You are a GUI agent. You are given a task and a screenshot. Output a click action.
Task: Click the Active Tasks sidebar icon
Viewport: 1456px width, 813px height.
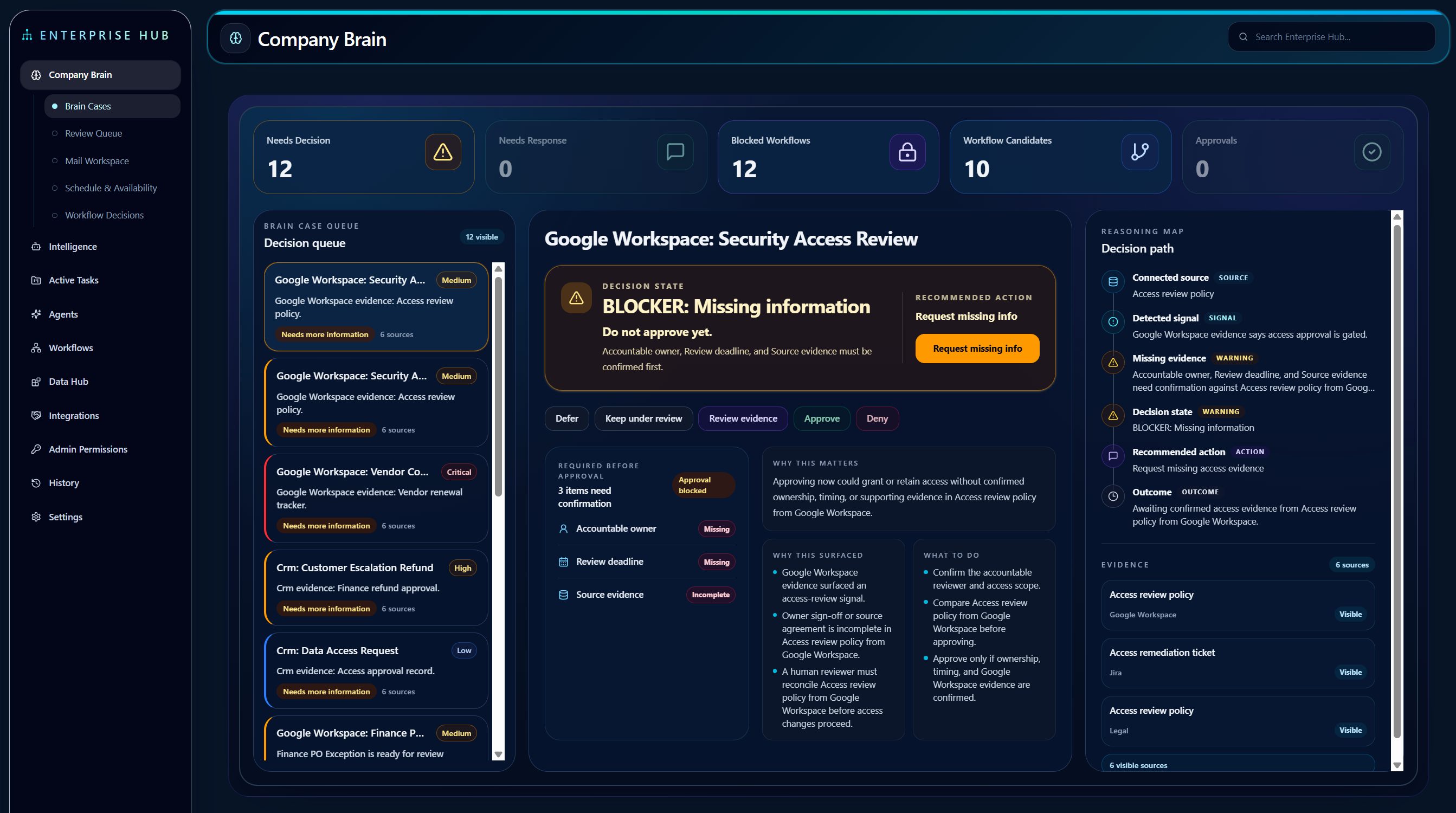(x=36, y=280)
